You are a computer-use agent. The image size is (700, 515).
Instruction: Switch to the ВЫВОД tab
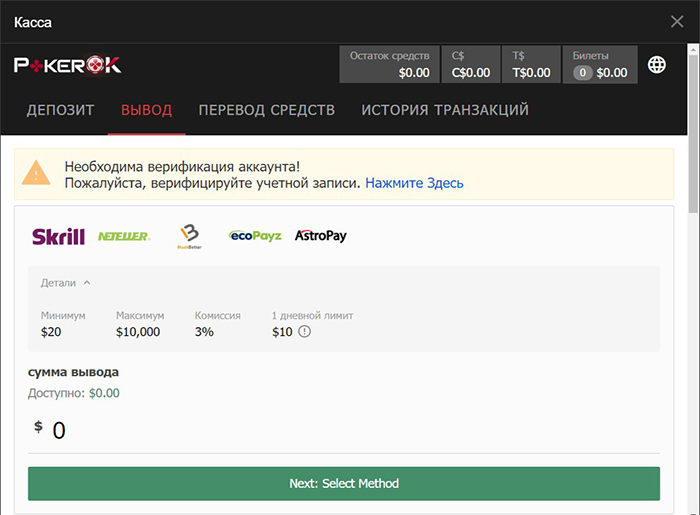pyautogui.click(x=146, y=110)
